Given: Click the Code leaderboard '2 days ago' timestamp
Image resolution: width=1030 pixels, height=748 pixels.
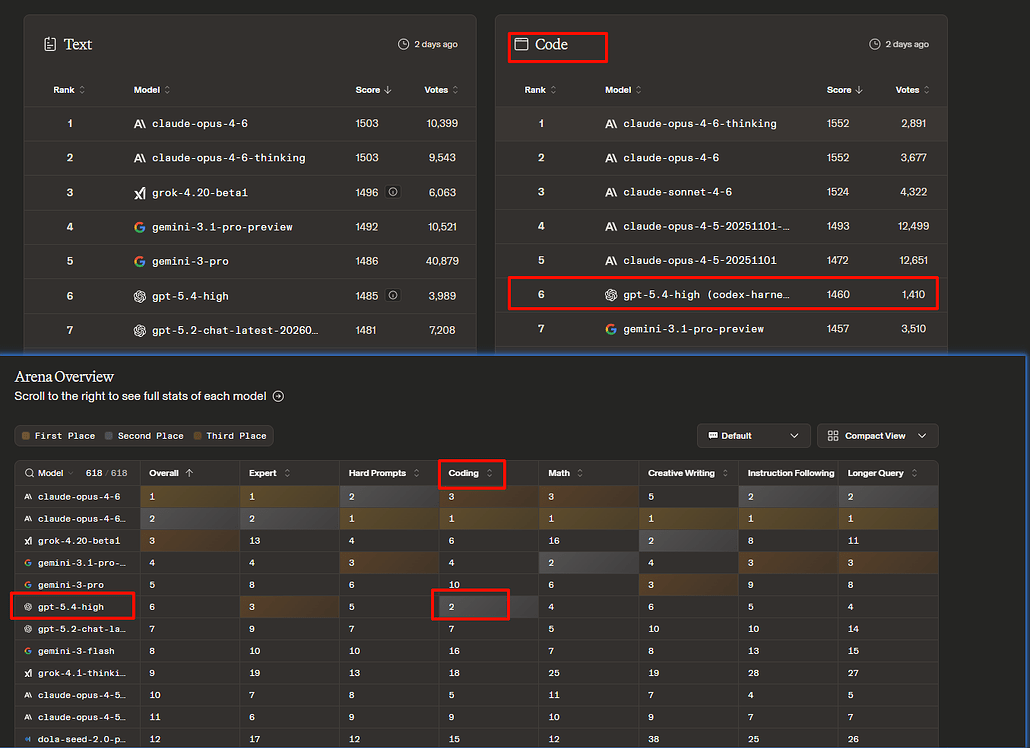Looking at the screenshot, I should (x=907, y=44).
